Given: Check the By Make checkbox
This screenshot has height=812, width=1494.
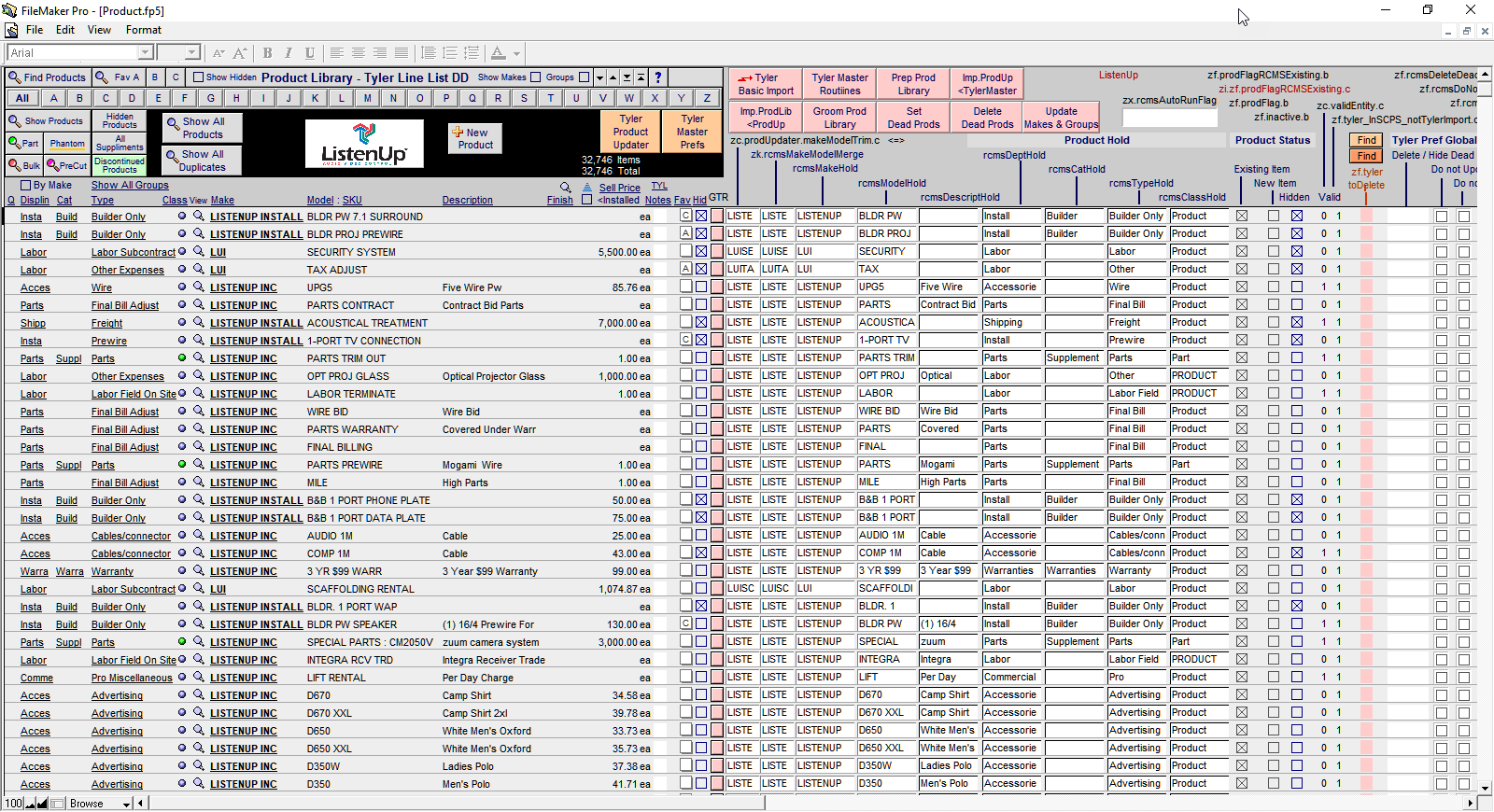Looking at the screenshot, I should [x=26, y=185].
